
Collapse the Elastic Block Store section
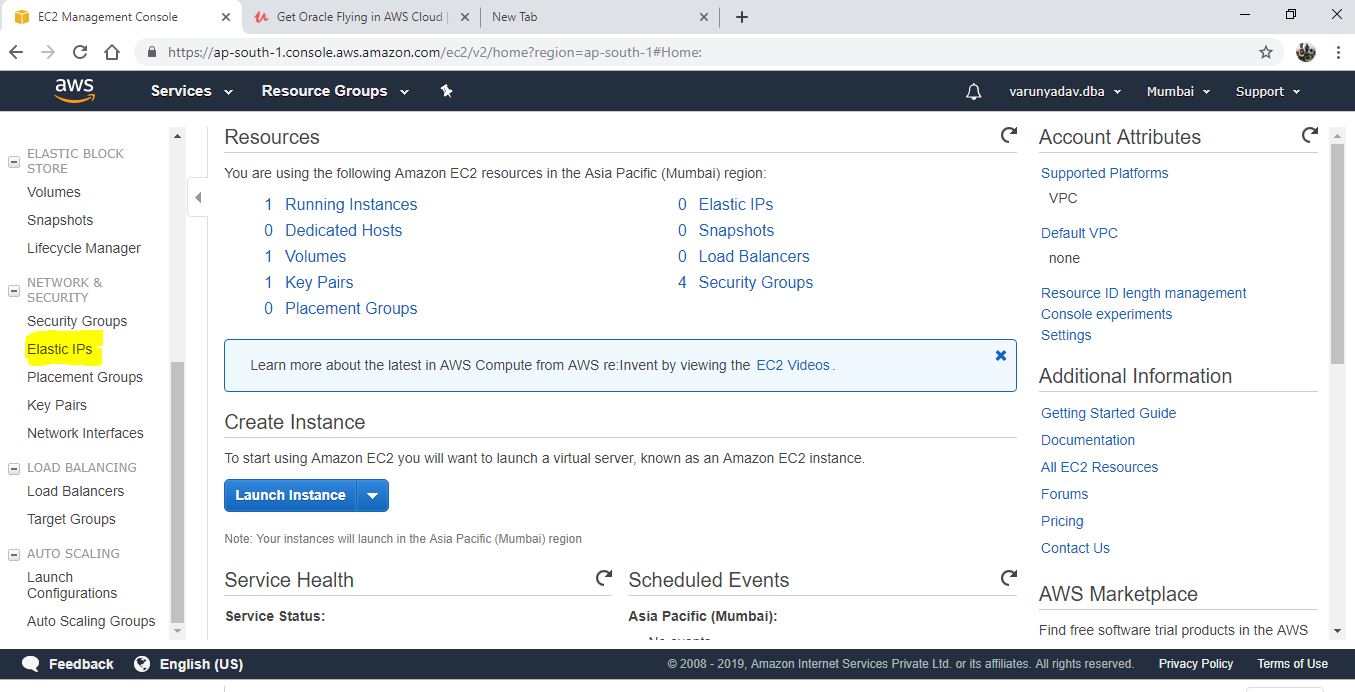14,161
